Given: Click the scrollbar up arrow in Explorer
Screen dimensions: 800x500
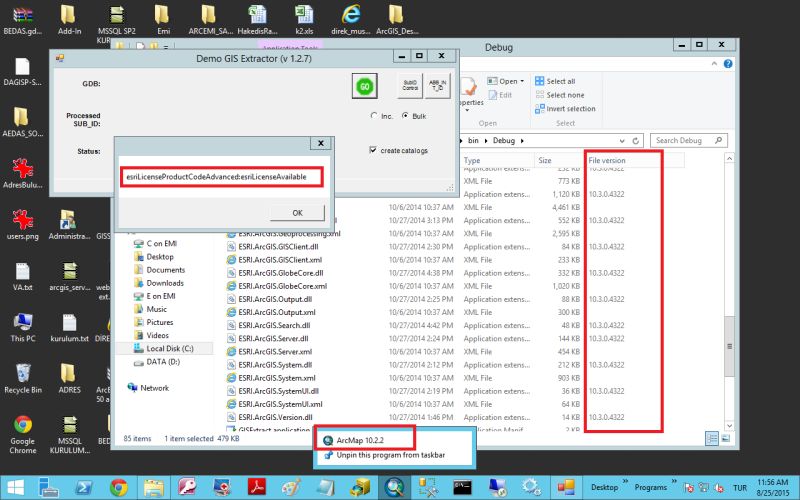Looking at the screenshot, I should click(x=729, y=159).
